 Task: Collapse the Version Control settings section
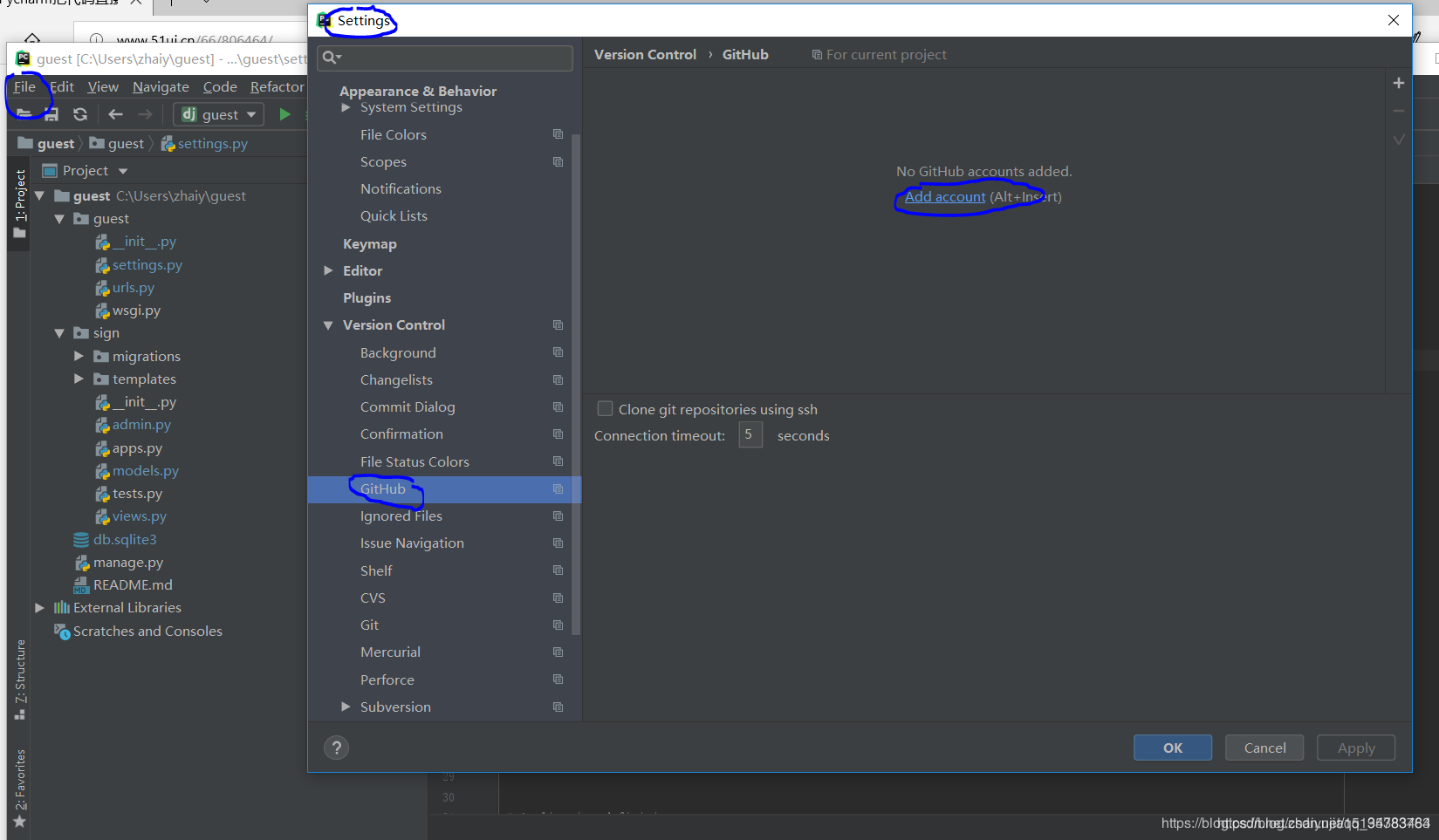[328, 324]
